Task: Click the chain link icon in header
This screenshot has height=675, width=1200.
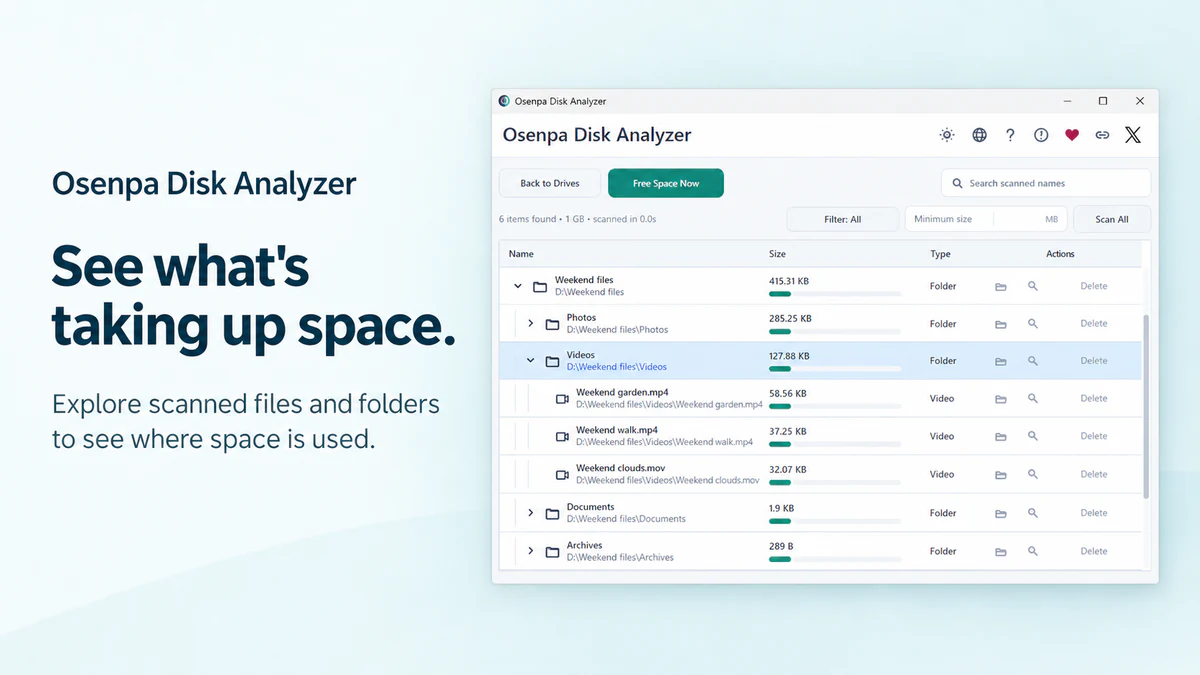Action: click(1102, 135)
